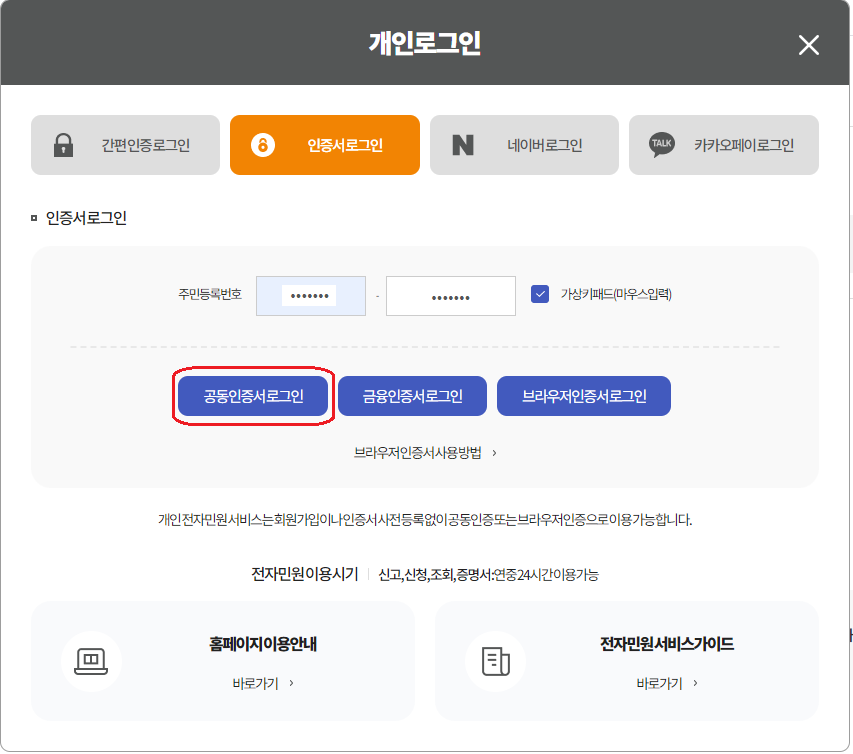Click the 브라우저인증서로그인 button
Image resolution: width=853 pixels, height=754 pixels.
click(x=583, y=396)
